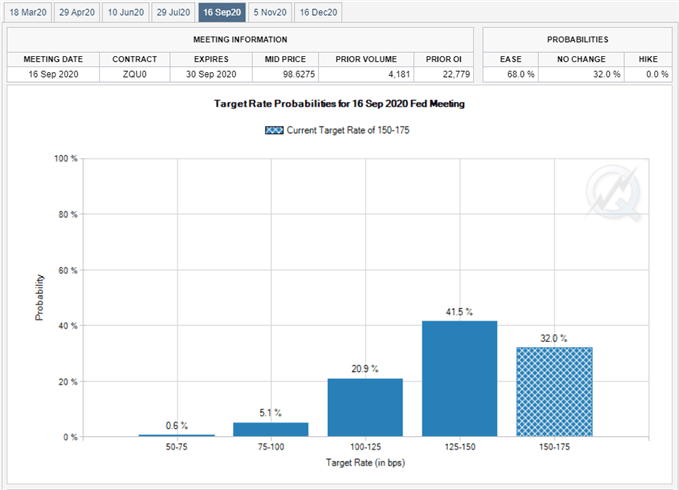Click the legend hatched swatch icon
This screenshot has height=490, width=679.
(274, 130)
